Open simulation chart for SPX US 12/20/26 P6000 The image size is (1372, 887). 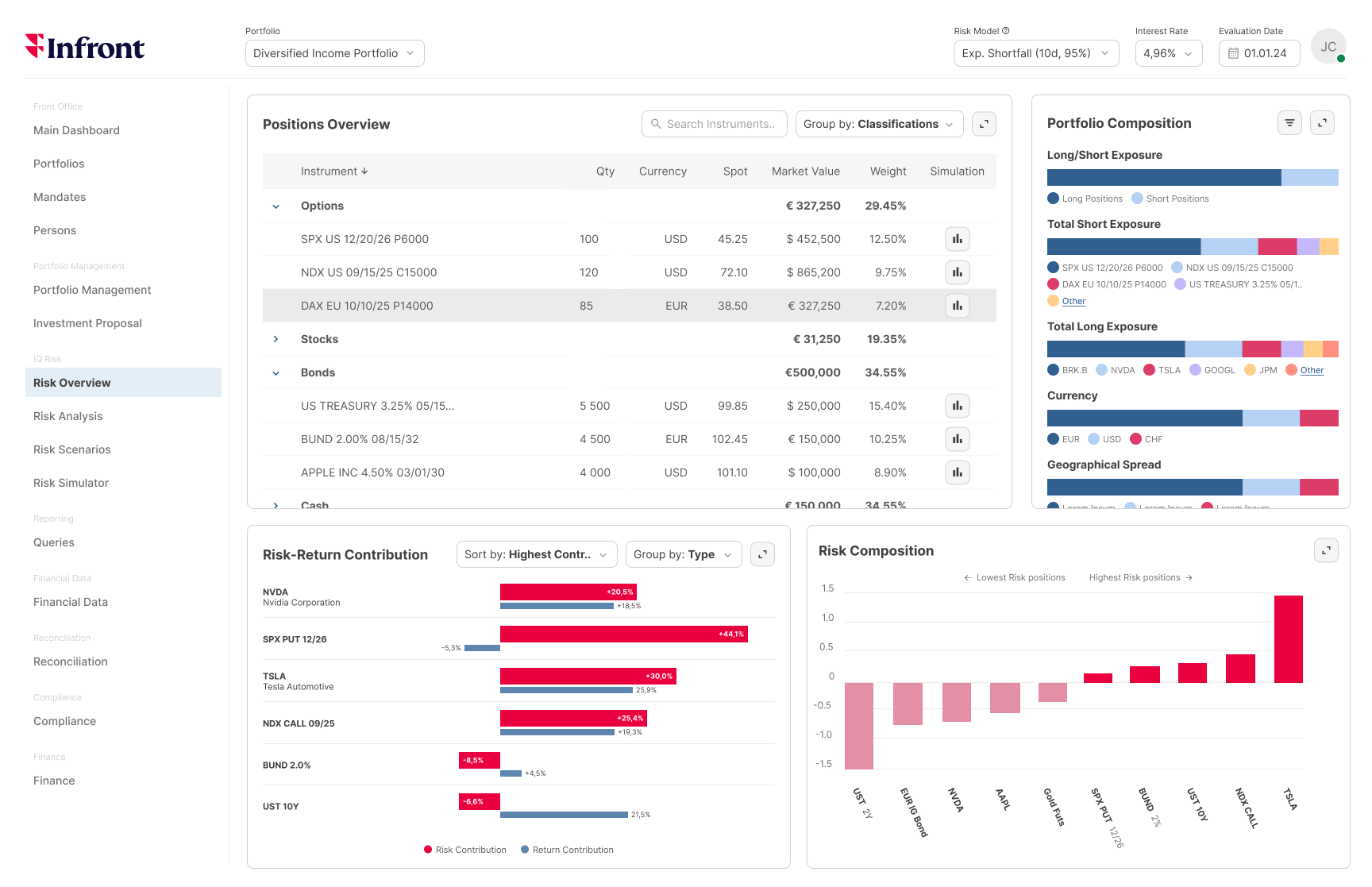point(957,239)
